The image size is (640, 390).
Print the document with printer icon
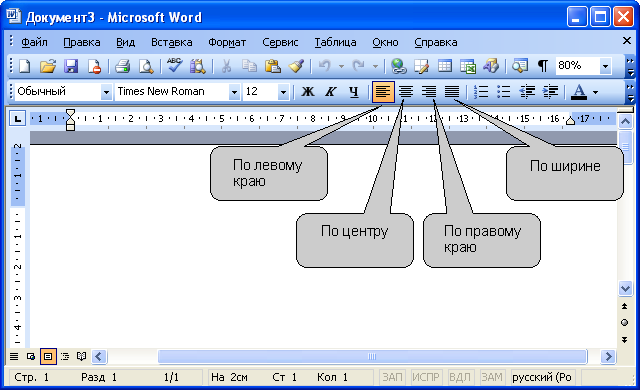pyautogui.click(x=122, y=66)
